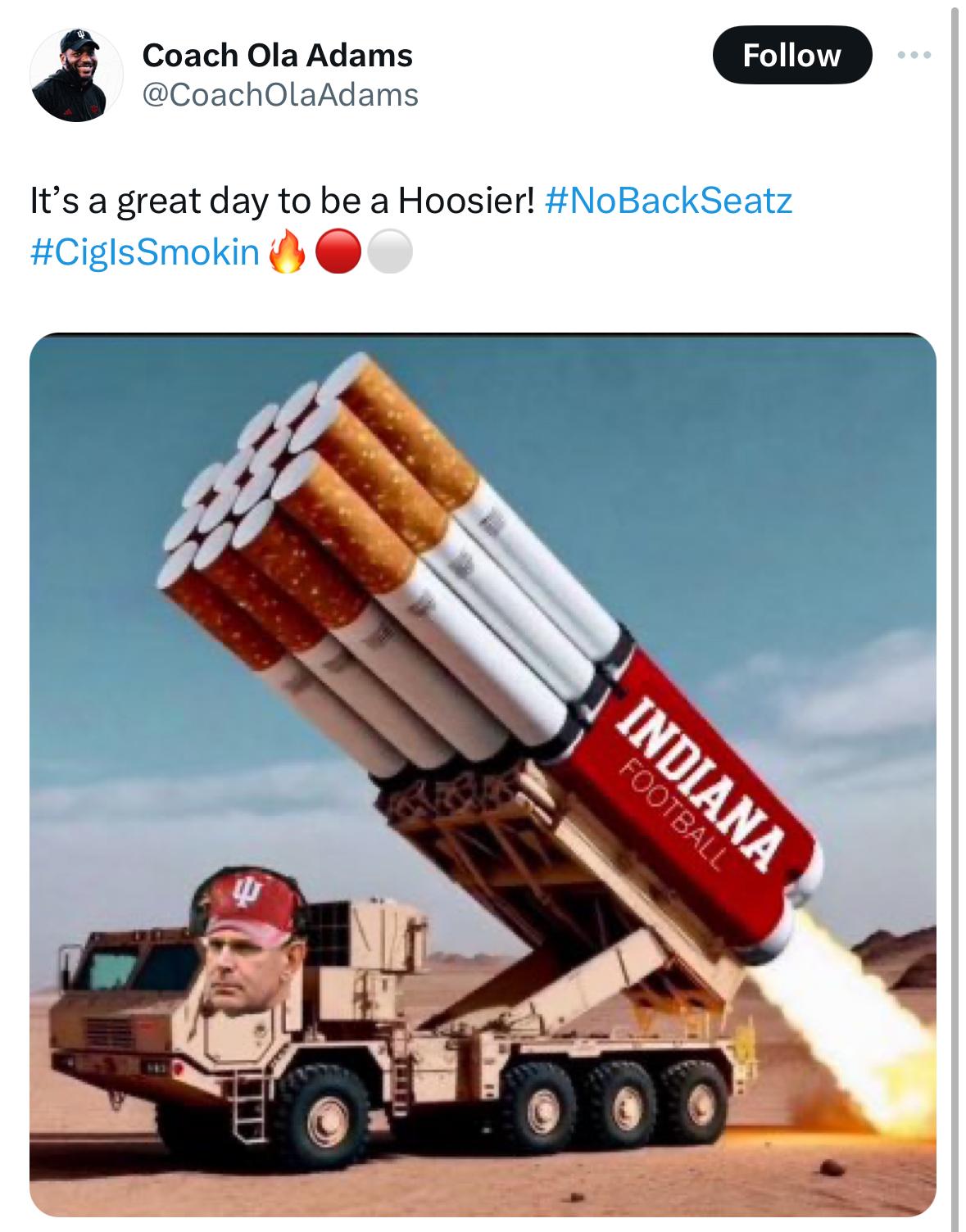Click the vertical scrollbar on right edge
The image size is (966, 1232).
[954, 616]
